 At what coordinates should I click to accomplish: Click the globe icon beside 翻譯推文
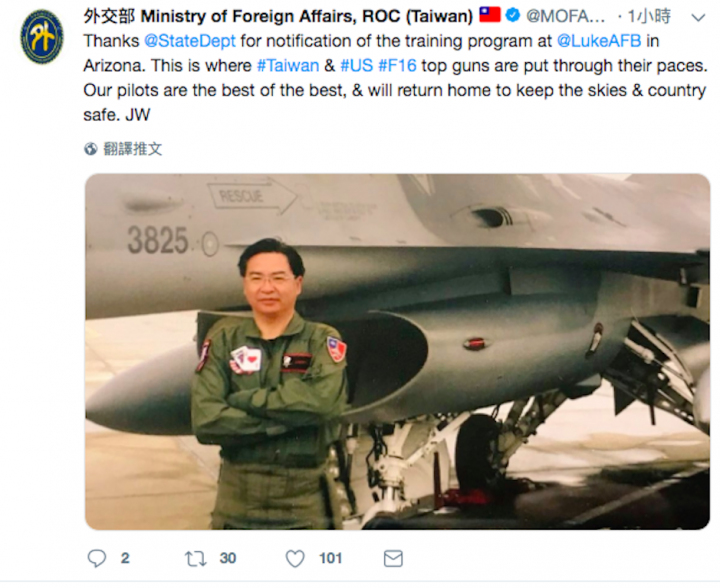click(x=91, y=149)
